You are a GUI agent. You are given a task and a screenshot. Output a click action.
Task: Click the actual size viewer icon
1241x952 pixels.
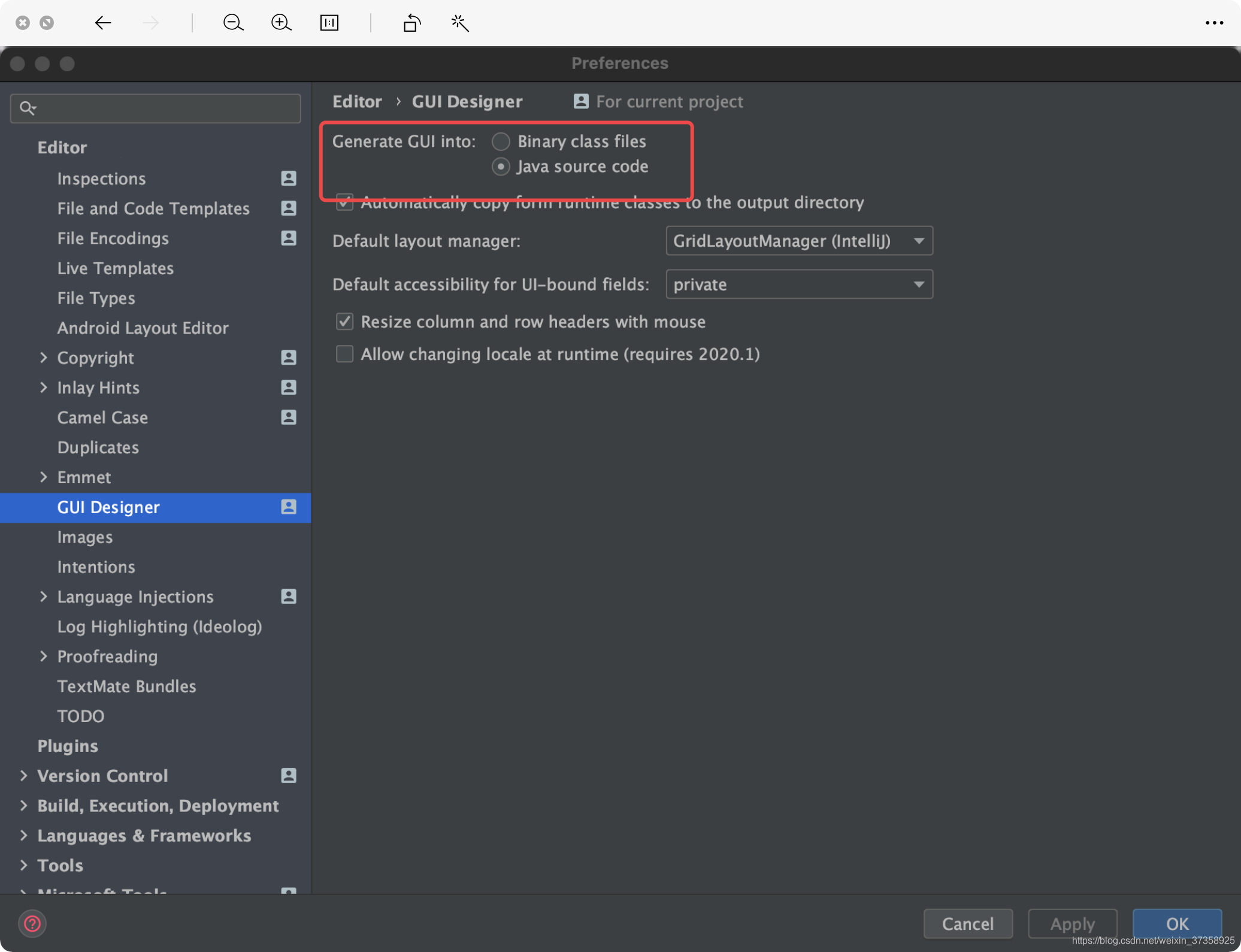329,23
